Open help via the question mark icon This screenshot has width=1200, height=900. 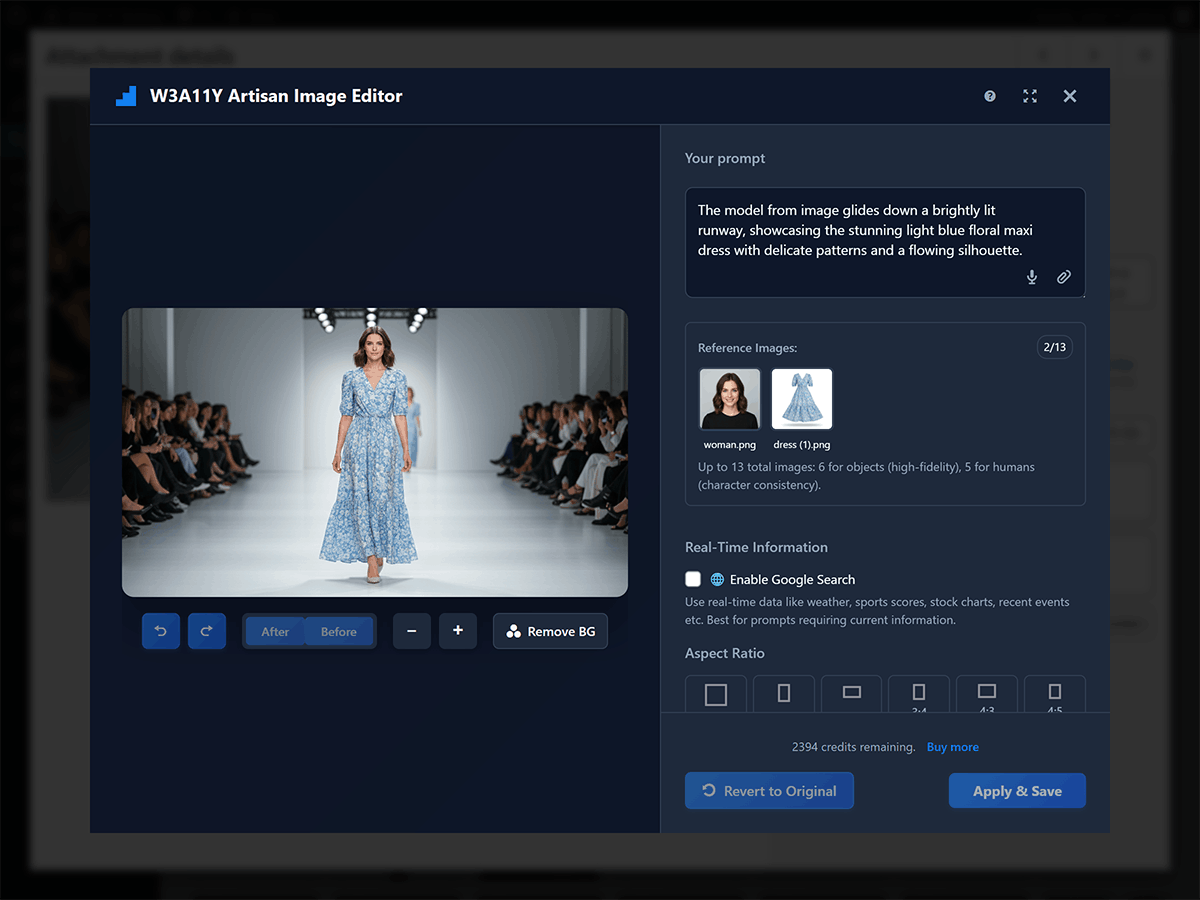pos(989,95)
